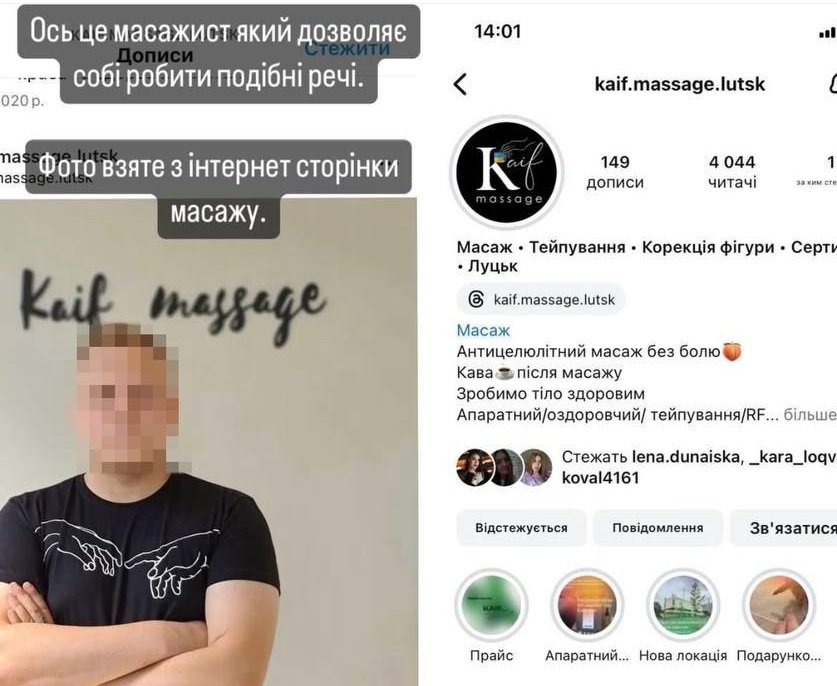Click the Стежити follow link
This screenshot has height=686, width=837.
pos(347,49)
